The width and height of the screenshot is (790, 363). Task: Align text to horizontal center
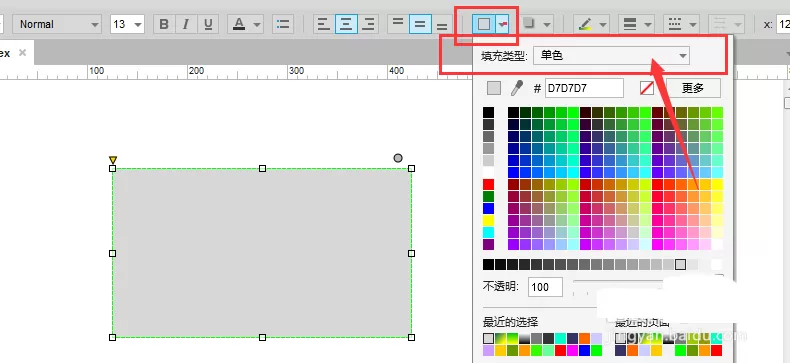coord(346,24)
